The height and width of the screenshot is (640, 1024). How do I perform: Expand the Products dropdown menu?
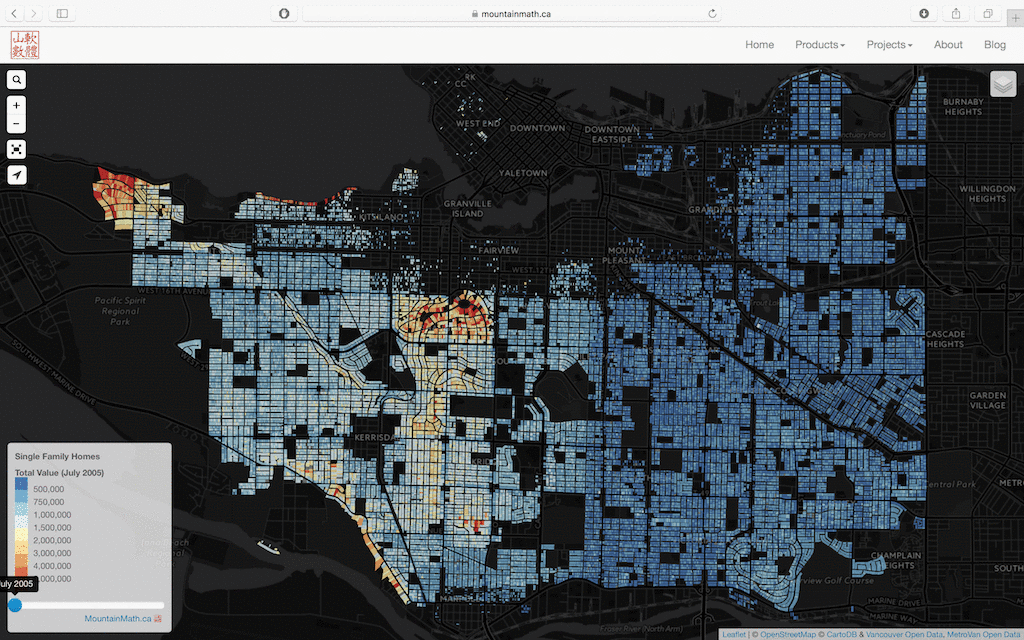tap(820, 44)
